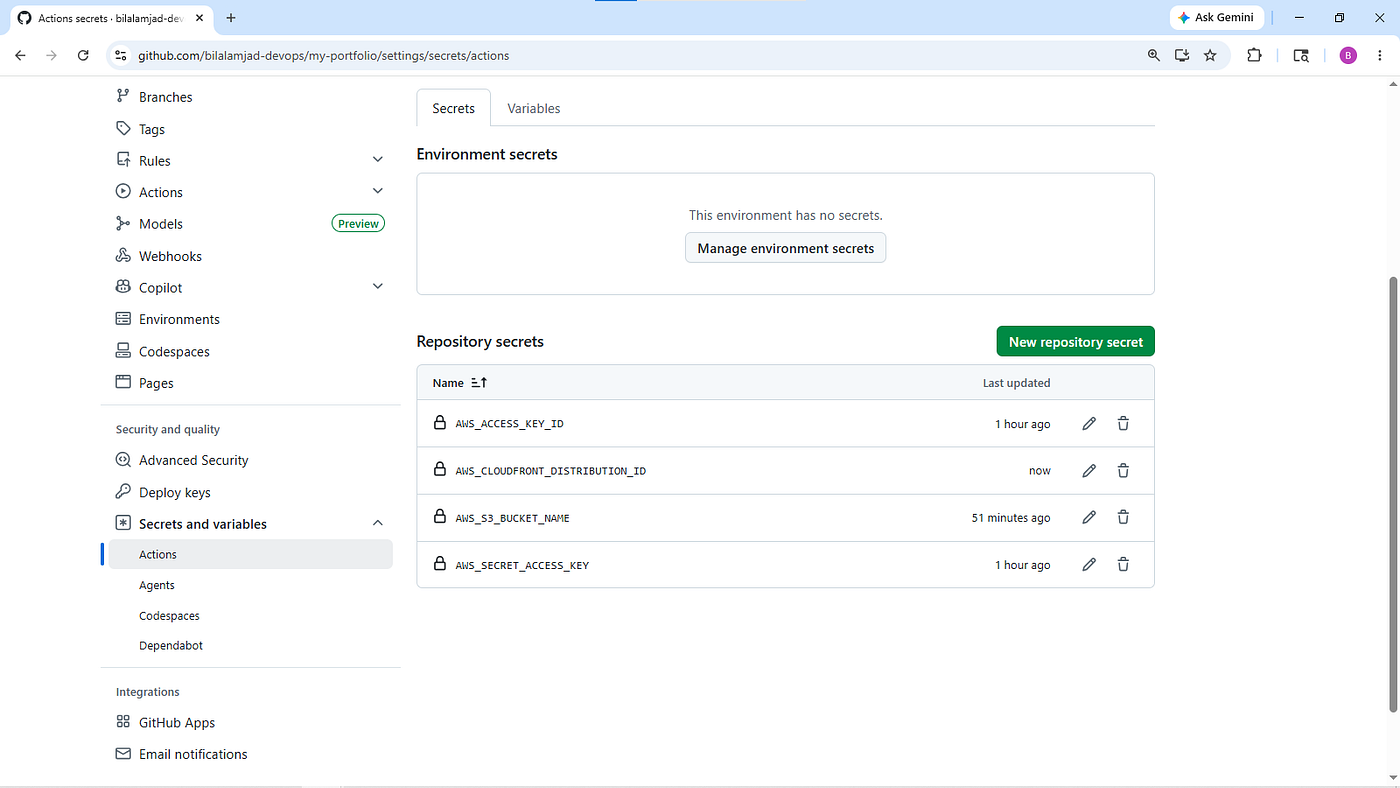Screen dimensions: 1400x788
Task: Delete the AWS_ACCESS_KEY_ID secret trash icon
Action: pos(1123,424)
